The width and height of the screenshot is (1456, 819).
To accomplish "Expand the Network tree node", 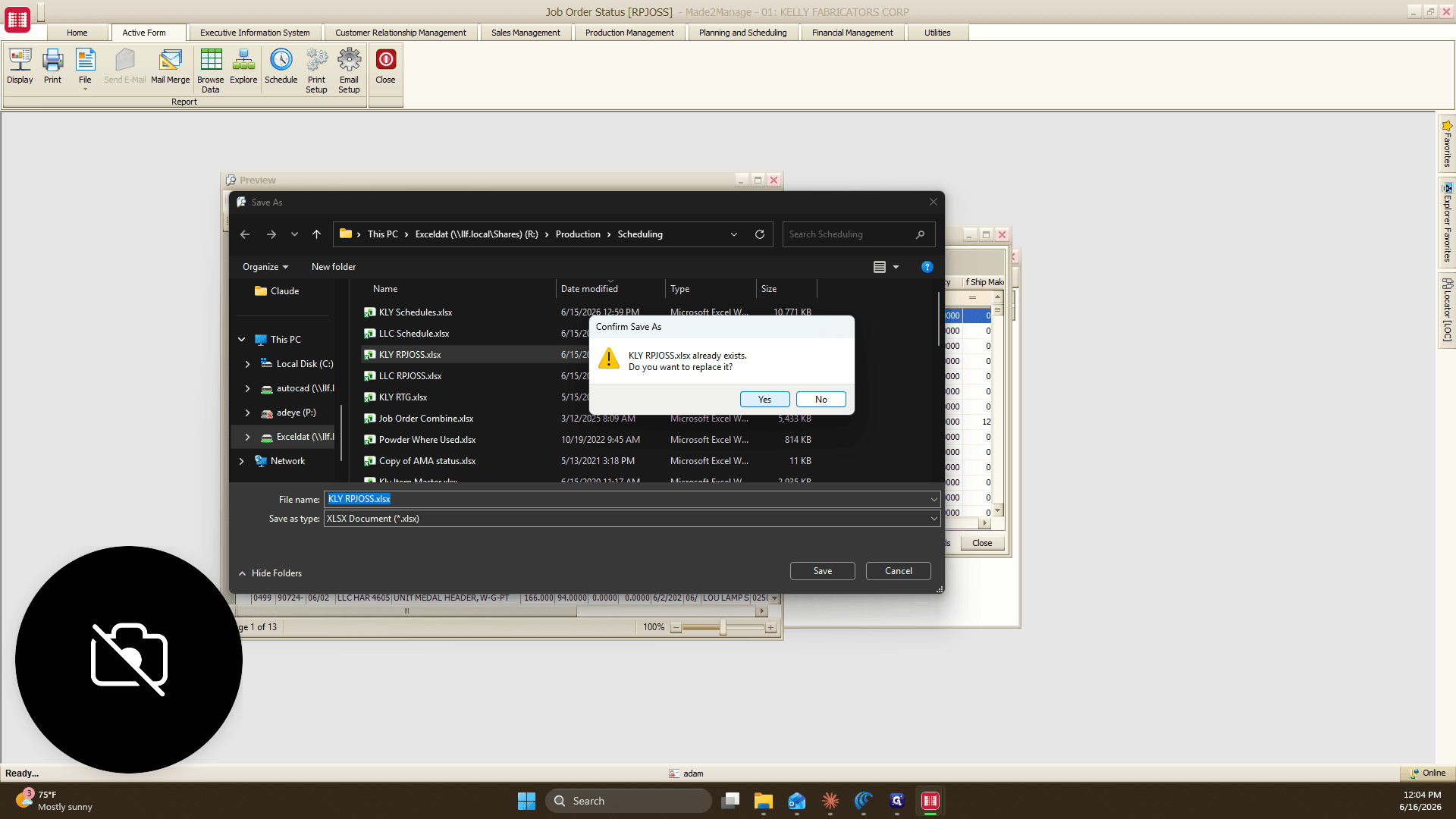I will (241, 461).
